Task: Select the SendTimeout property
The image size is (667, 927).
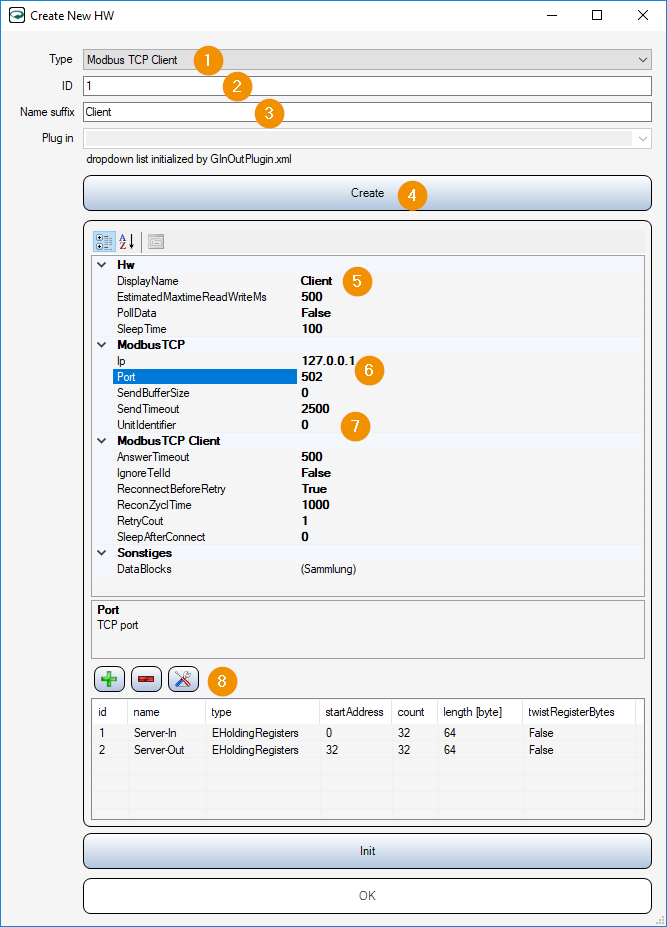Action: click(148, 409)
